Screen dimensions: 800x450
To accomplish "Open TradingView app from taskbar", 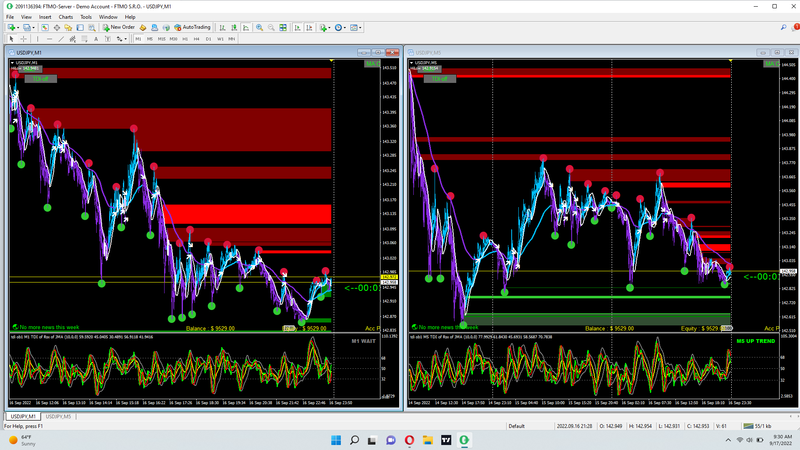I will point(446,440).
